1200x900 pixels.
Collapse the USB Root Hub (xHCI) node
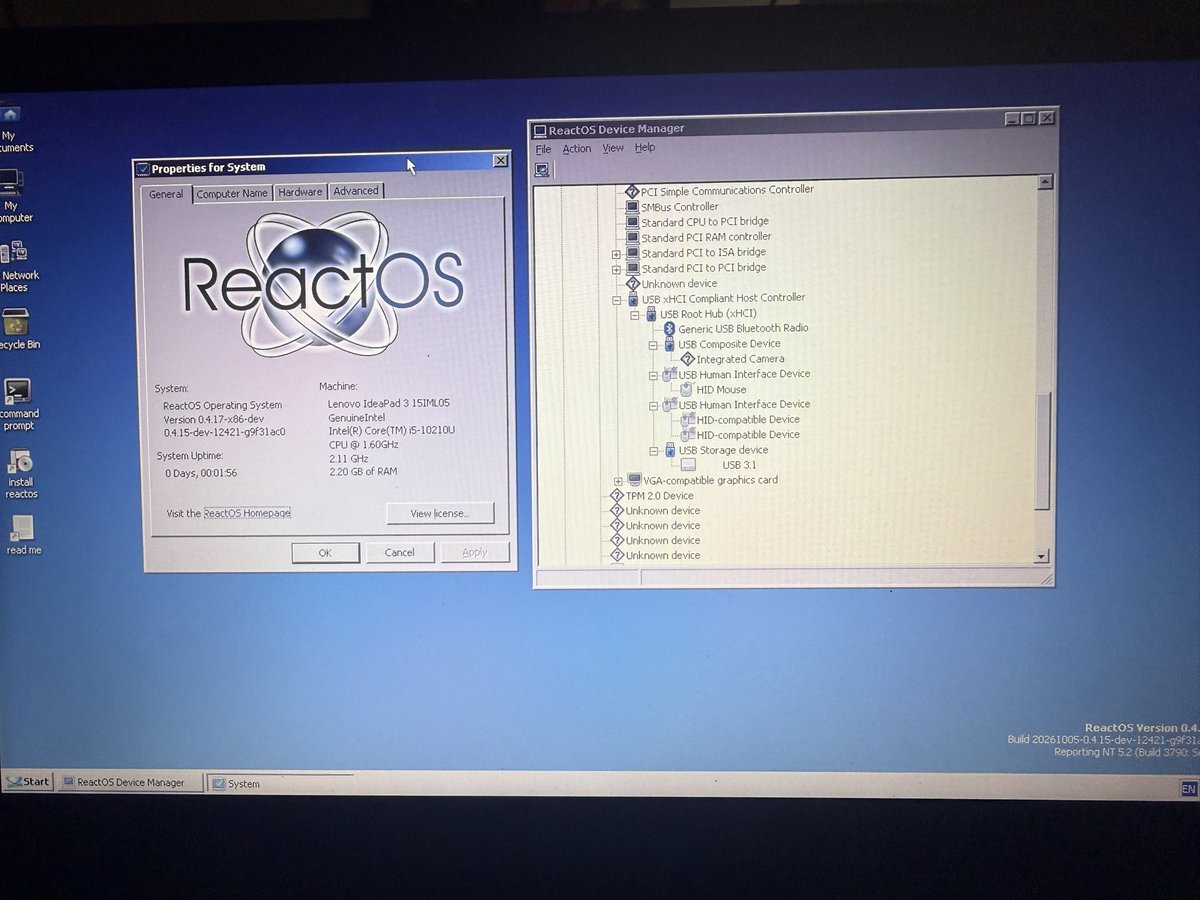click(635, 314)
